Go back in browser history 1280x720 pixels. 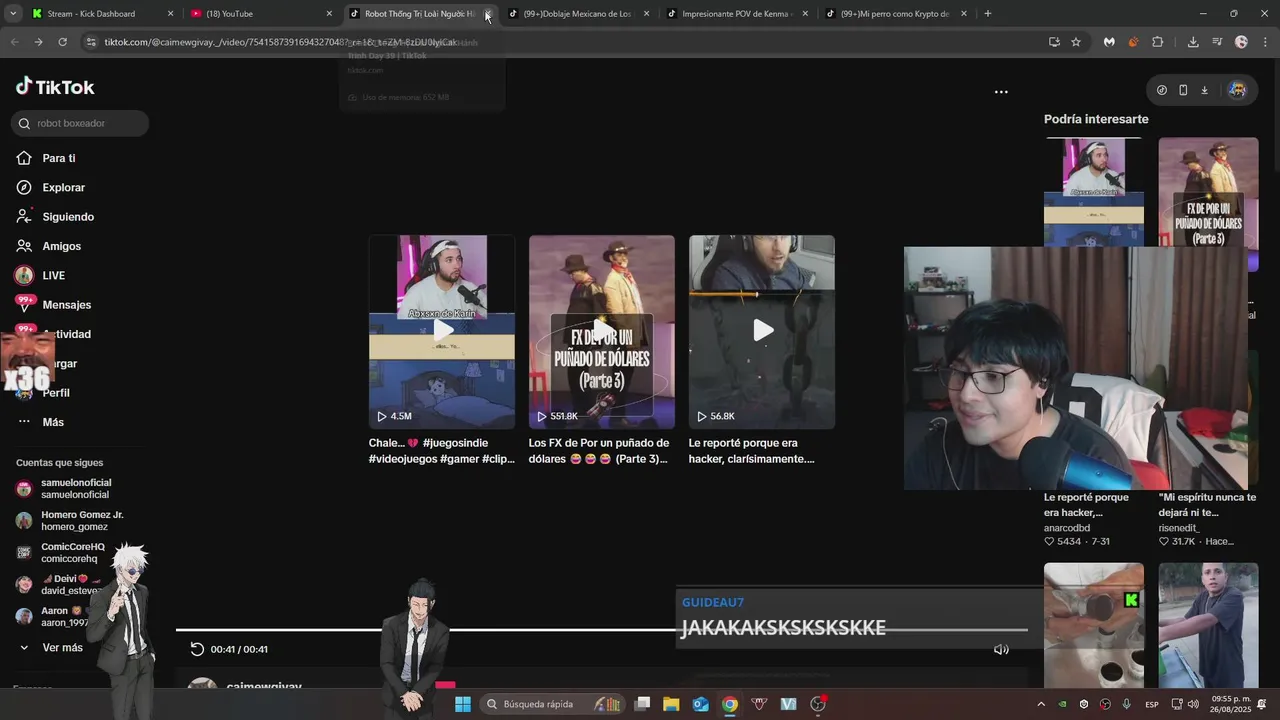(14, 42)
